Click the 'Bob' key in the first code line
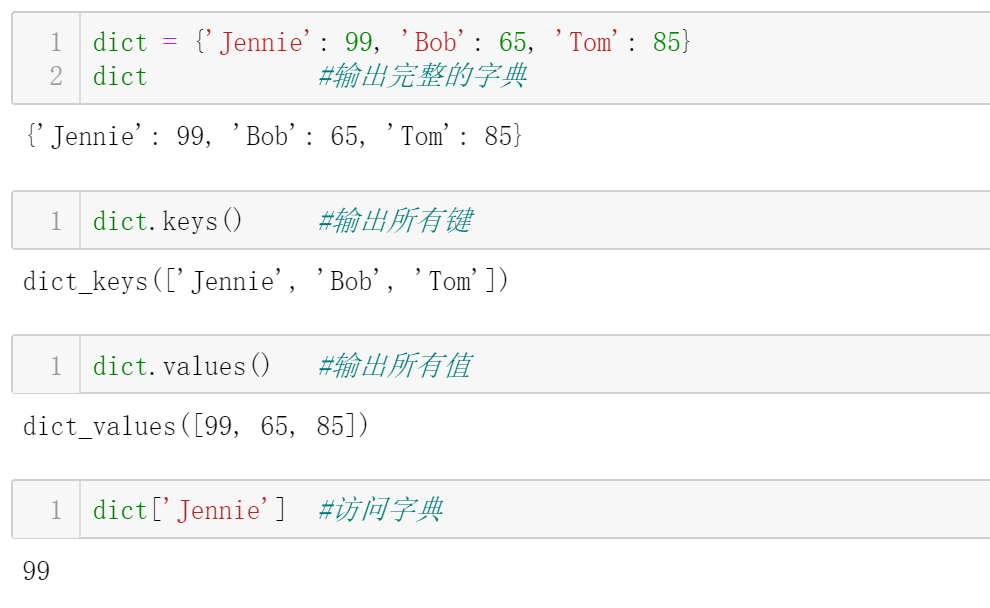 (435, 42)
